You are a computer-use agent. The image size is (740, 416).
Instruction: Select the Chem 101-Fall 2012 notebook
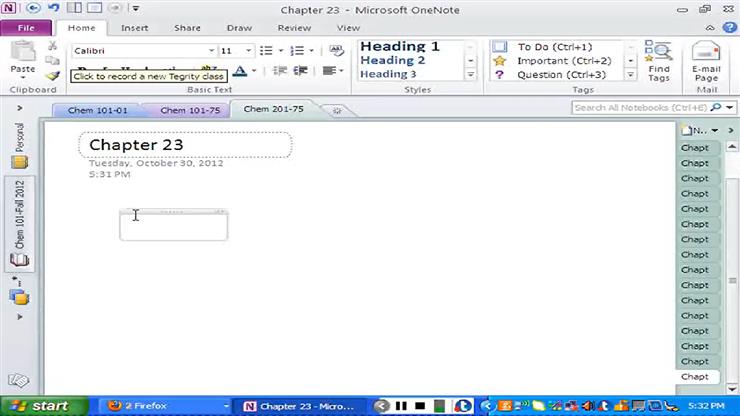19,224
